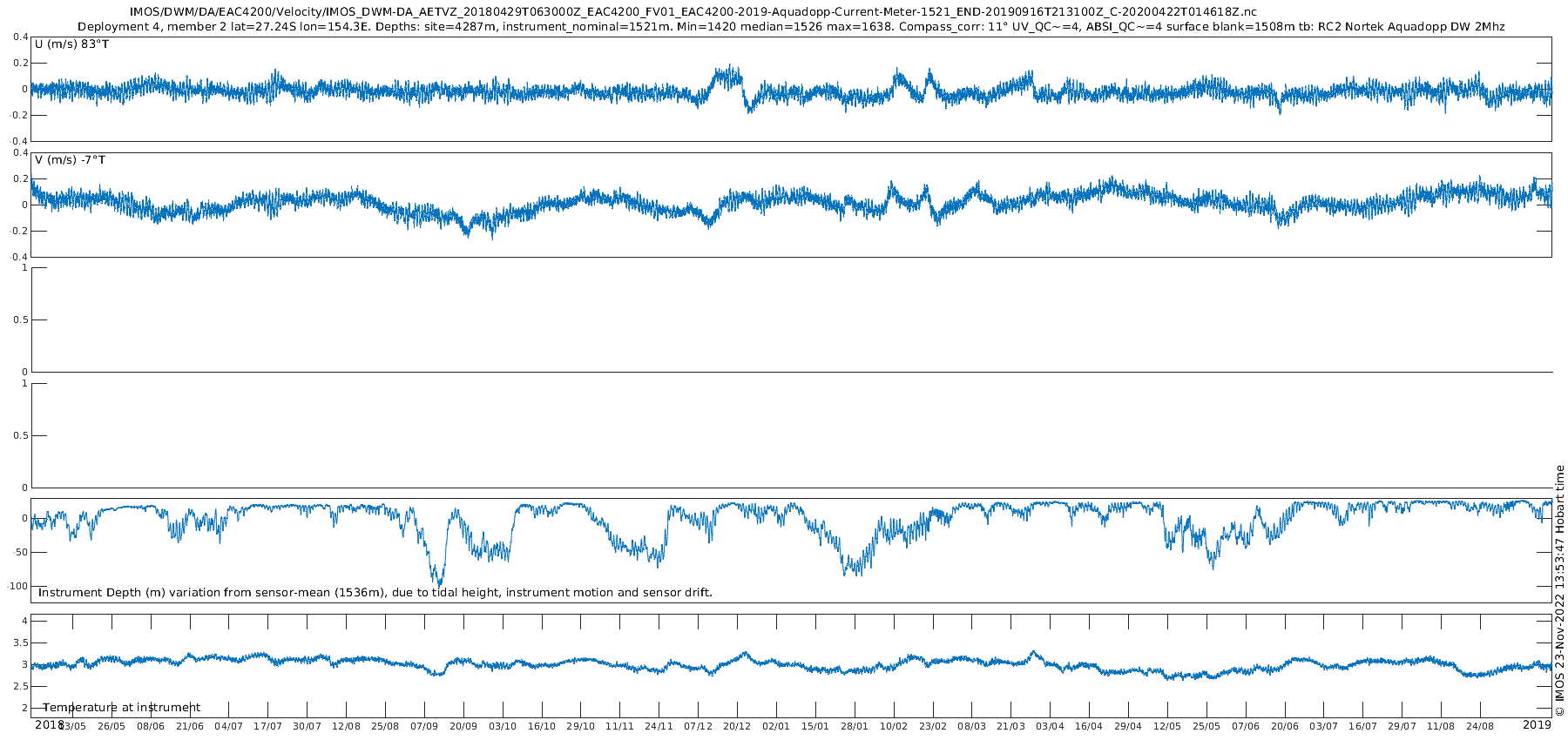Select the '02/01' date tick label

(x=776, y=726)
